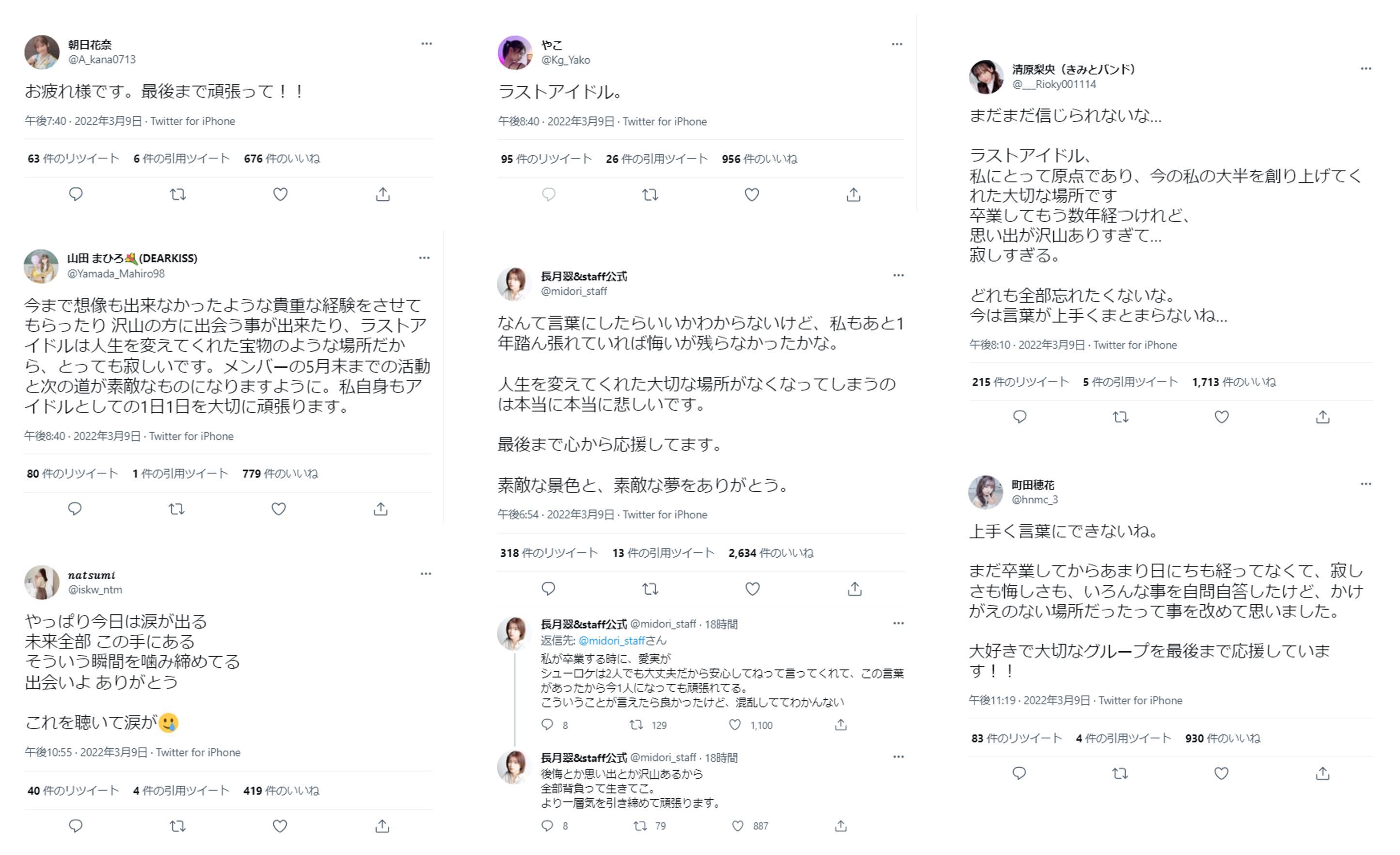Share 町田穂花's tweet via share icon
The height and width of the screenshot is (855, 1400).
[1323, 773]
